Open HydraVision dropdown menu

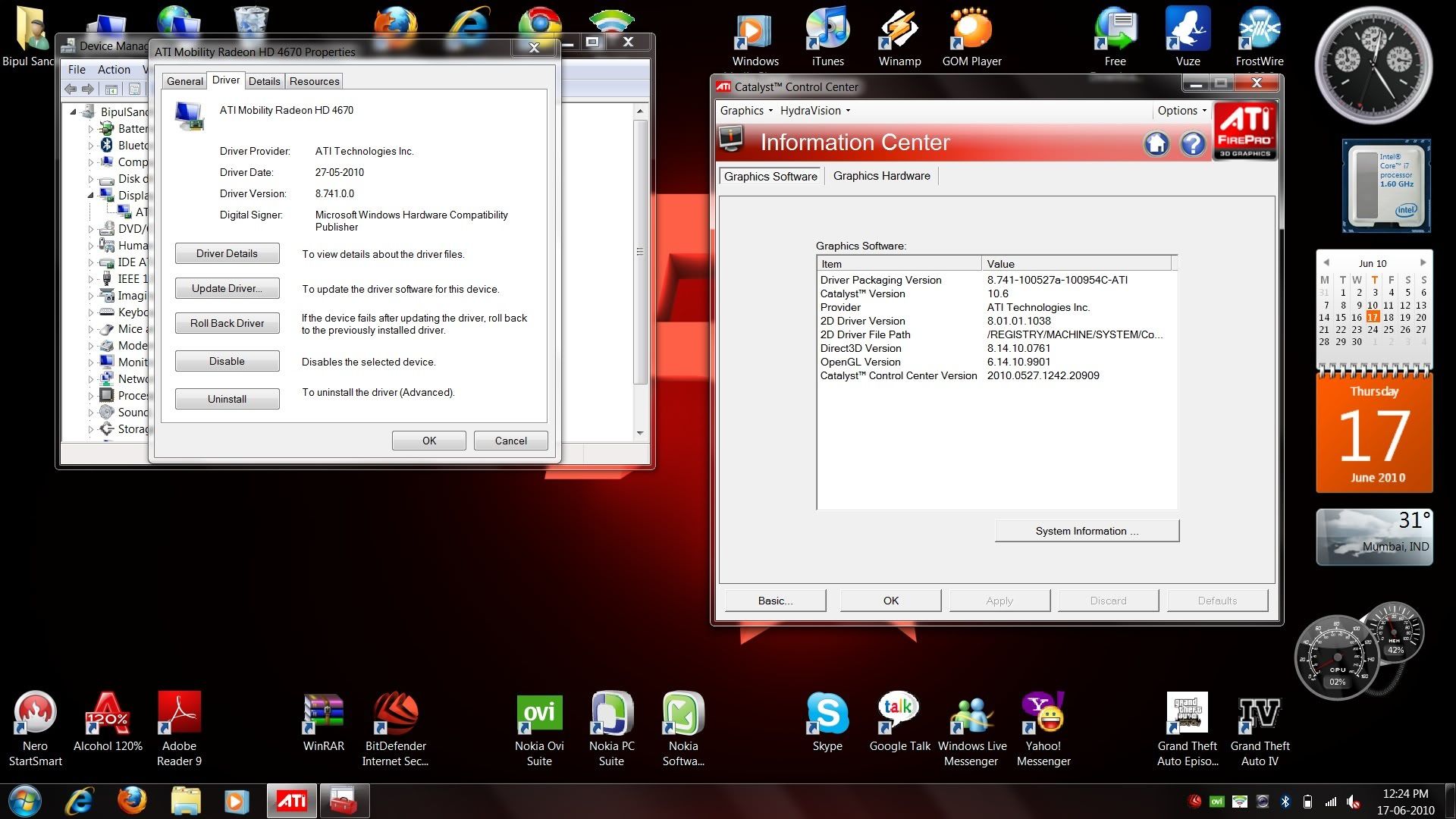coord(815,110)
